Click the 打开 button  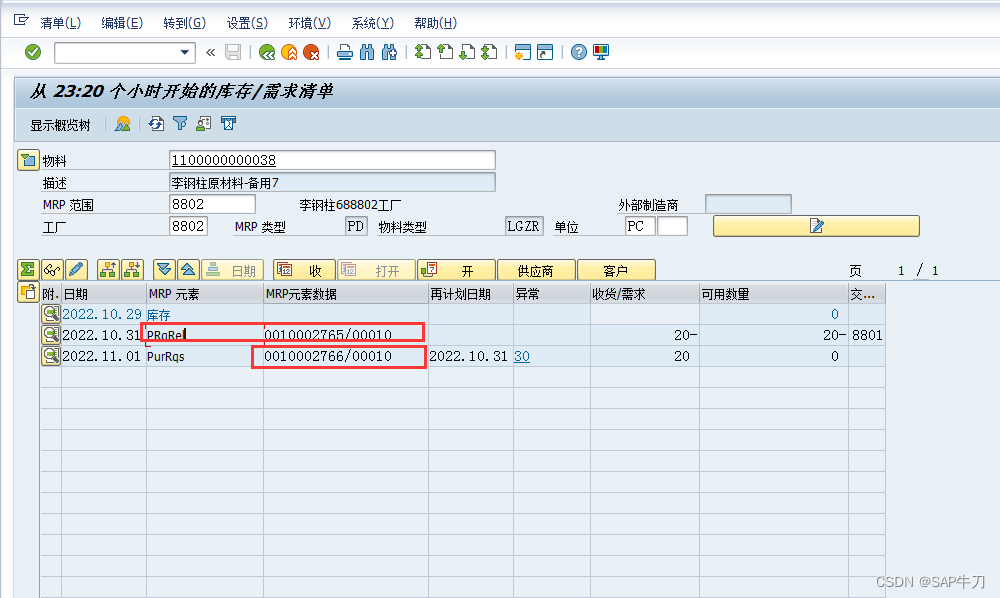tap(376, 270)
